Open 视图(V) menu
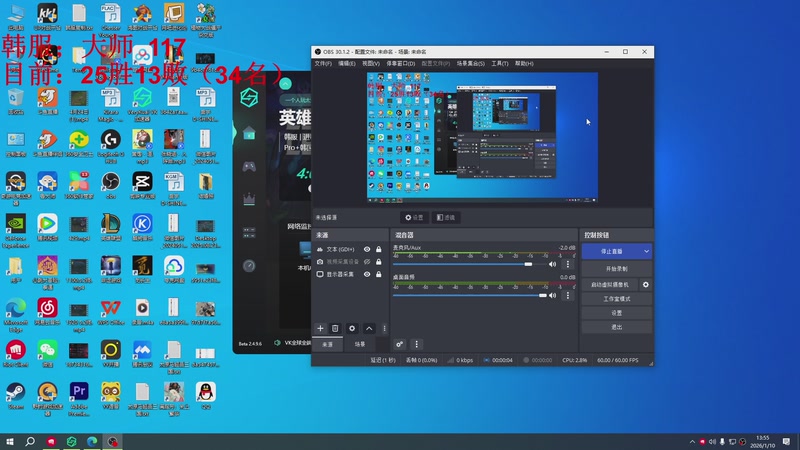 [x=370, y=63]
